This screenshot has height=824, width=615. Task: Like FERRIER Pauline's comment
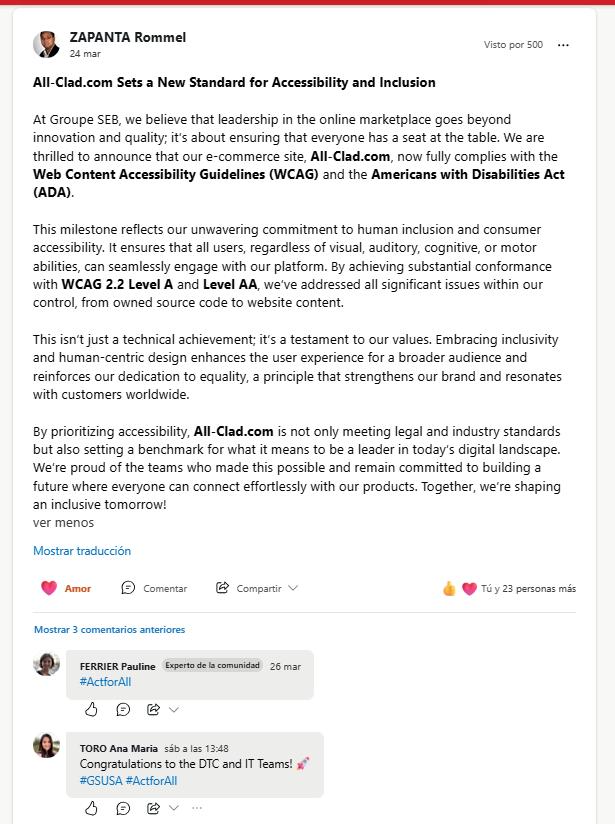(x=92, y=709)
